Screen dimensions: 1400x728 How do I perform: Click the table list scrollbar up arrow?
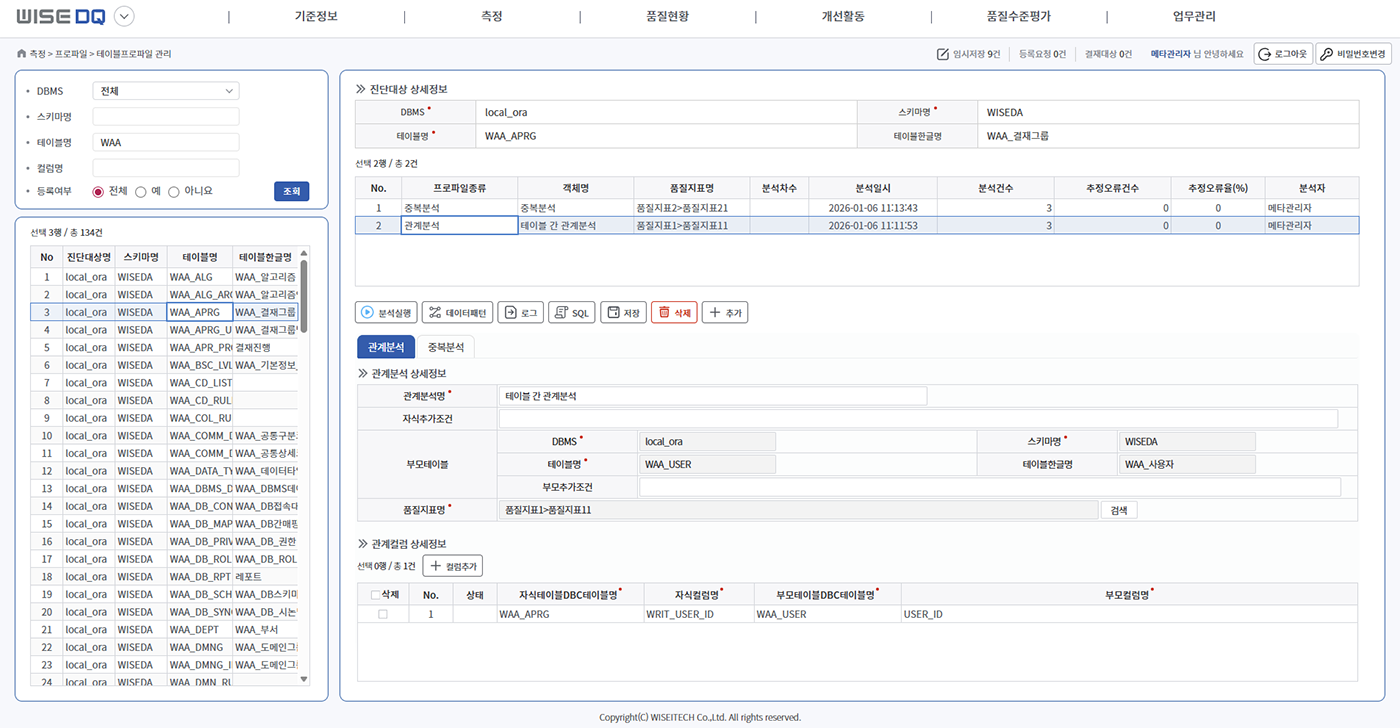(x=304, y=253)
